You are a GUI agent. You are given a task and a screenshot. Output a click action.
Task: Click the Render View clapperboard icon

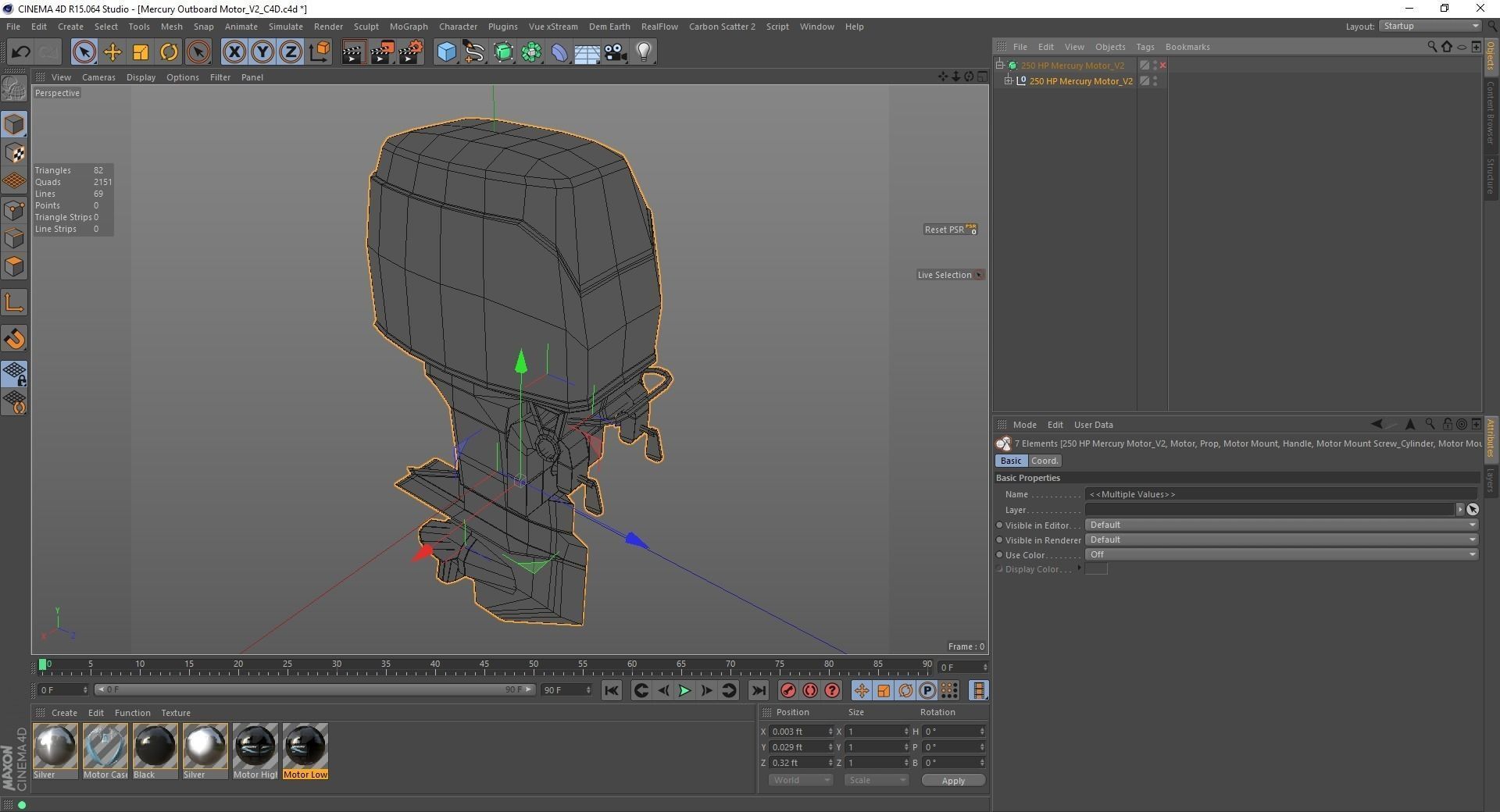[353, 52]
